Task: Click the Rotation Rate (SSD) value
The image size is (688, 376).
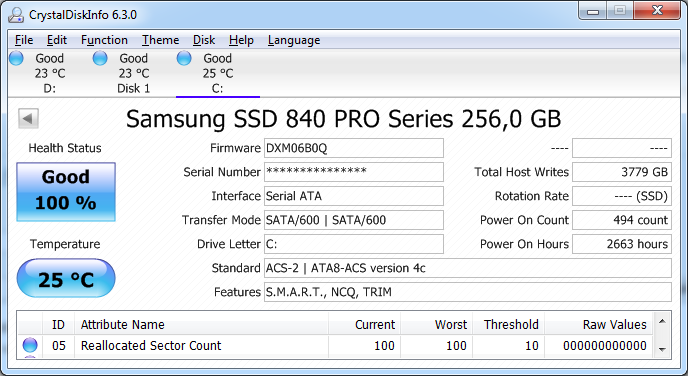Action: click(622, 196)
